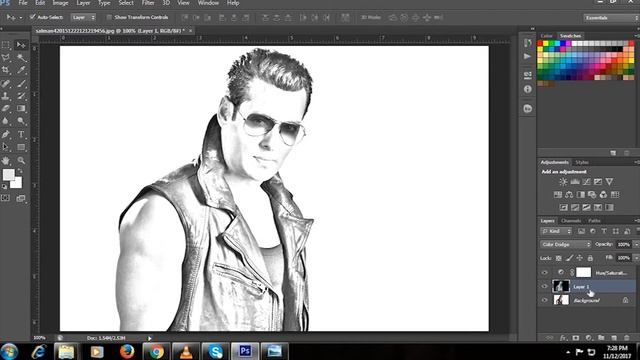Open the Move tool preset picker arrow
Screen dimensions: 640x360
[21, 18]
